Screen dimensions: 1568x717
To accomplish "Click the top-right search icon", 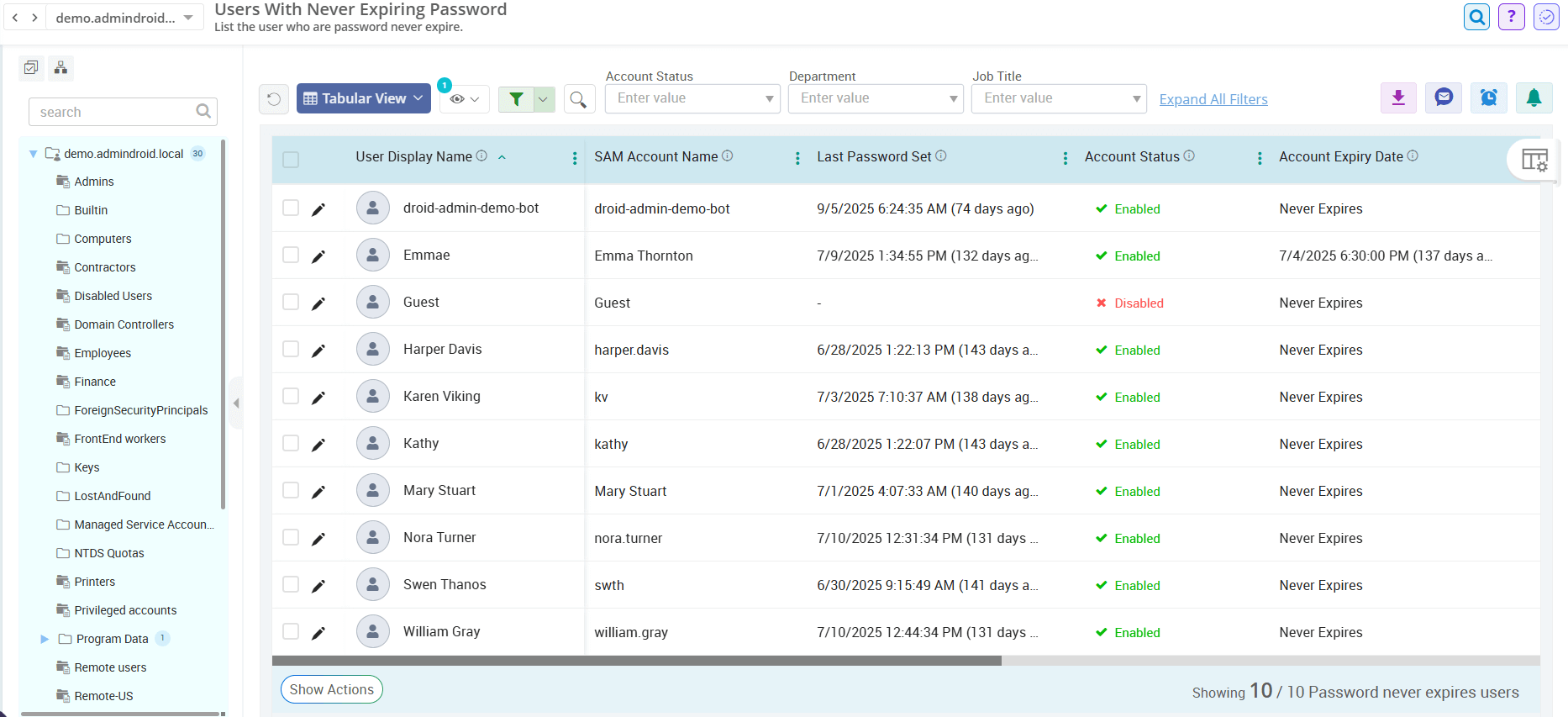I will (x=1476, y=17).
